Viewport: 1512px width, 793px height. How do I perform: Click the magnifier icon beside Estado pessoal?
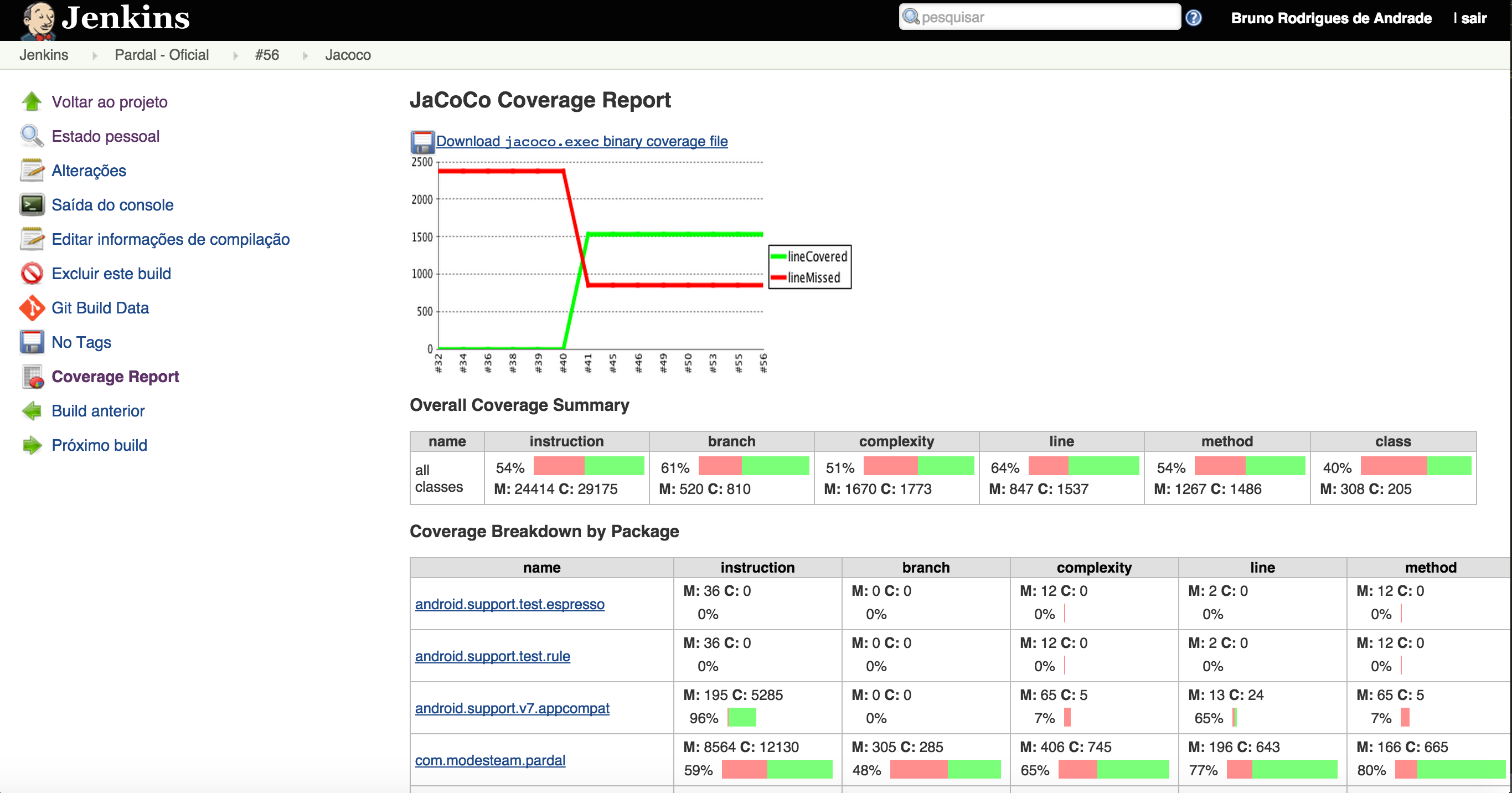point(32,136)
